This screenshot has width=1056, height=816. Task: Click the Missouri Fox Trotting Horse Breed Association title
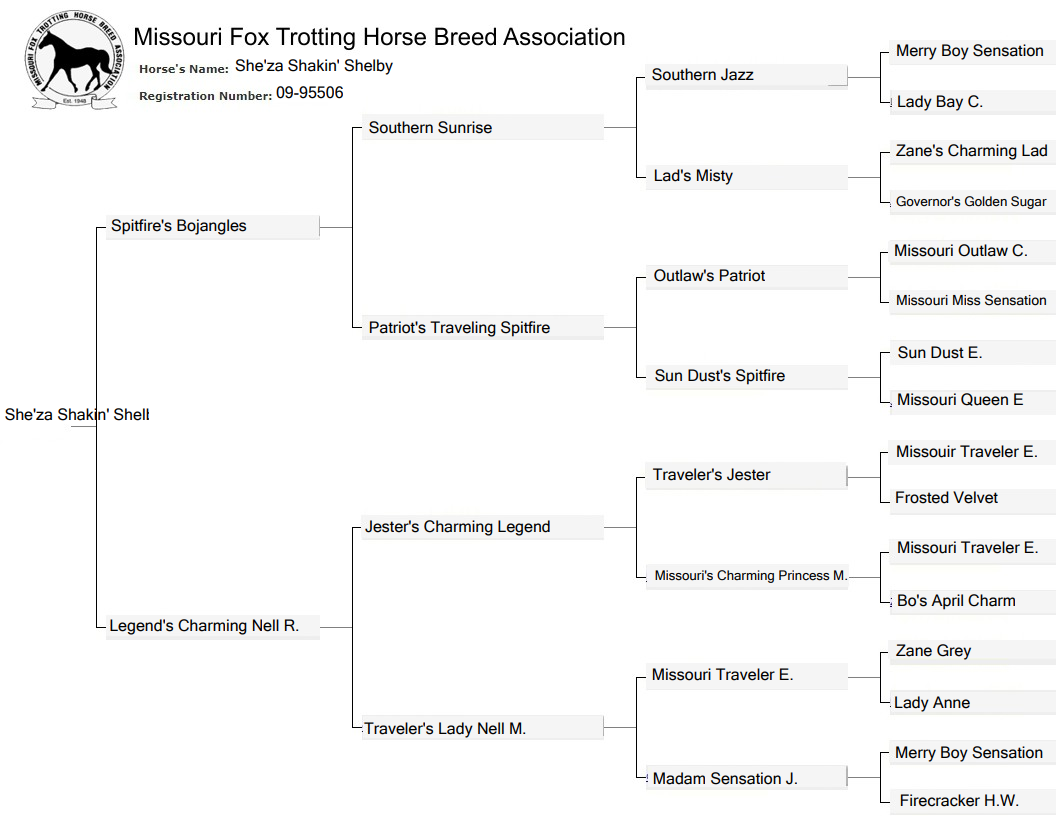[379, 37]
